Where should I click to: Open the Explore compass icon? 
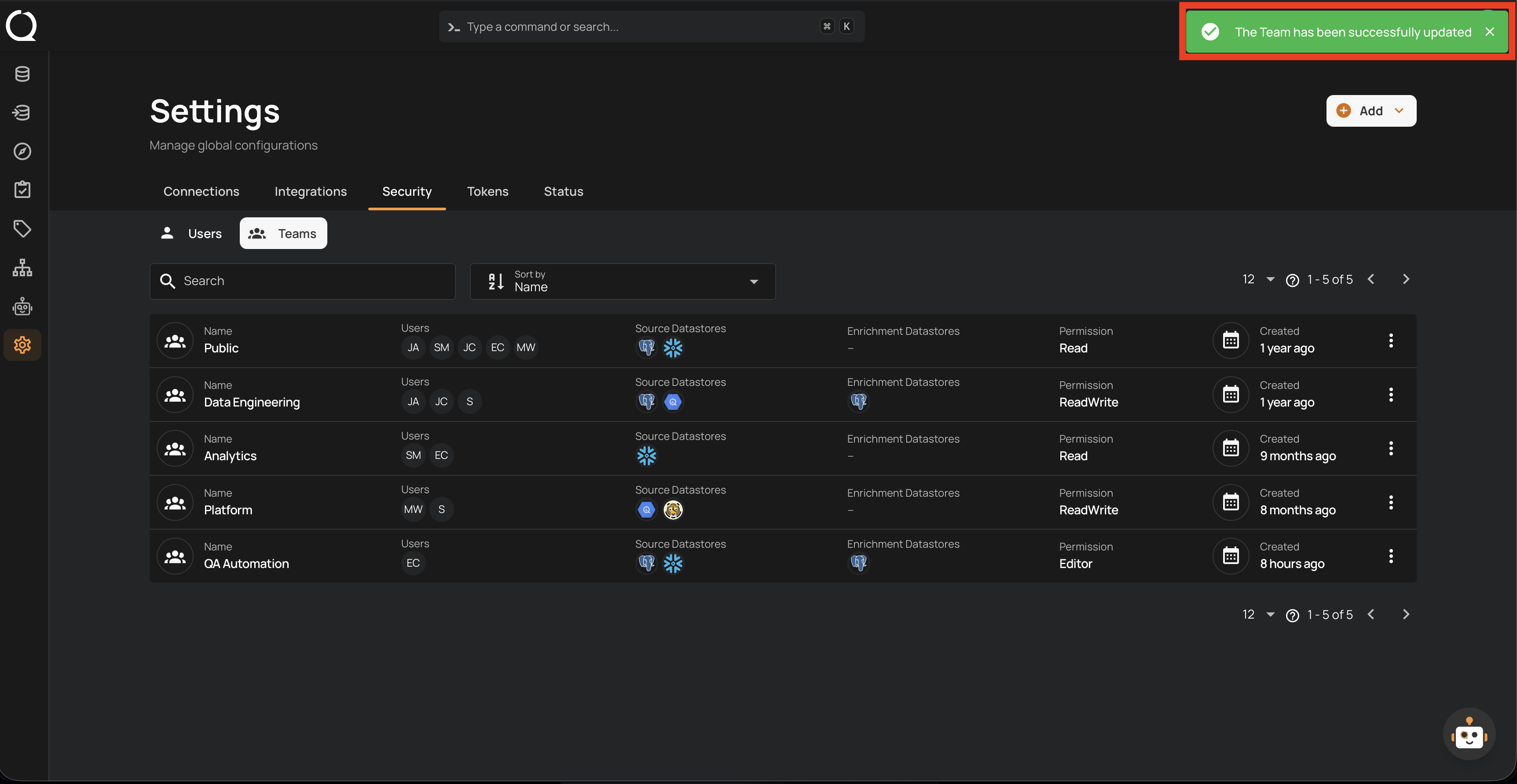22,151
